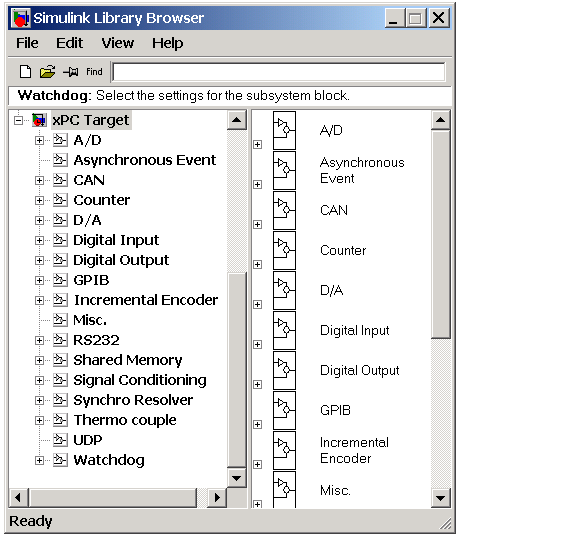Collapse the xPC Target tree node
580x537 pixels.
click(x=18, y=120)
